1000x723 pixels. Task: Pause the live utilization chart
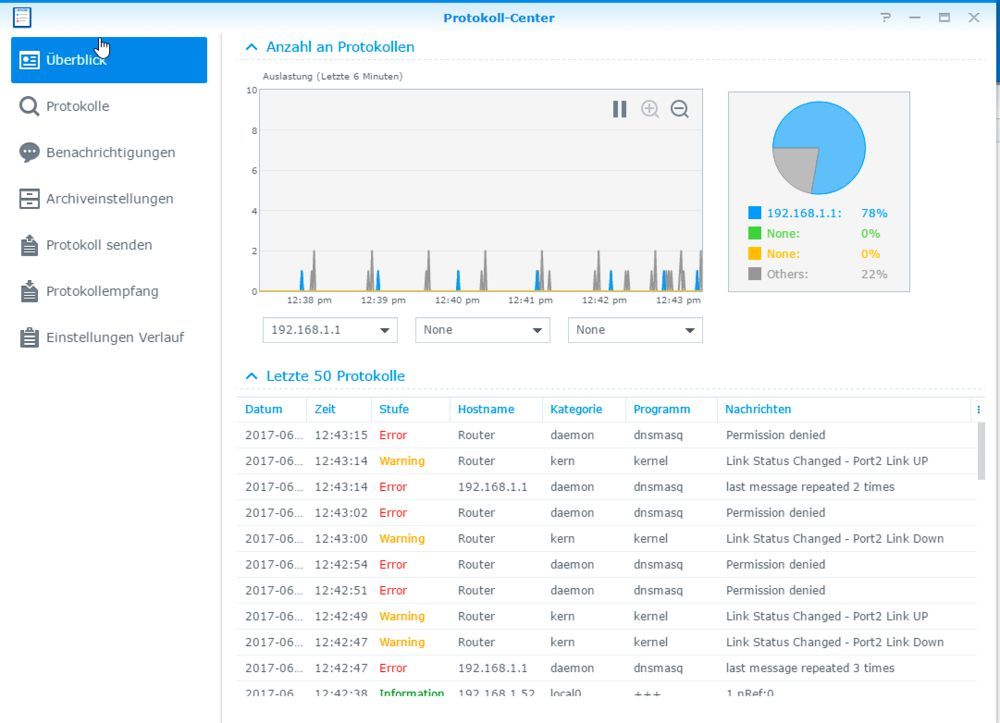point(619,110)
